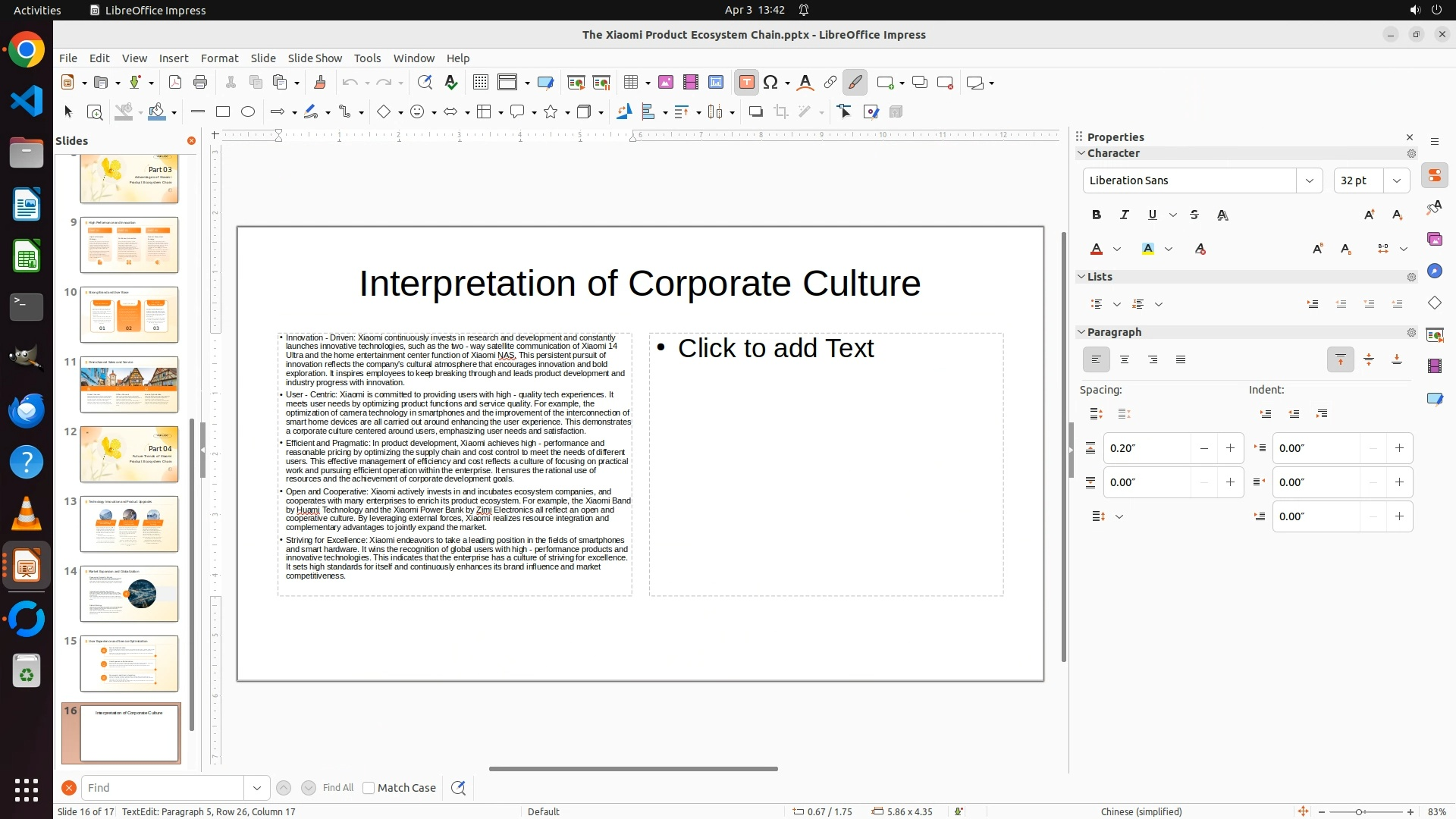
Task: Click the font color swatch
Action: coord(1097,249)
